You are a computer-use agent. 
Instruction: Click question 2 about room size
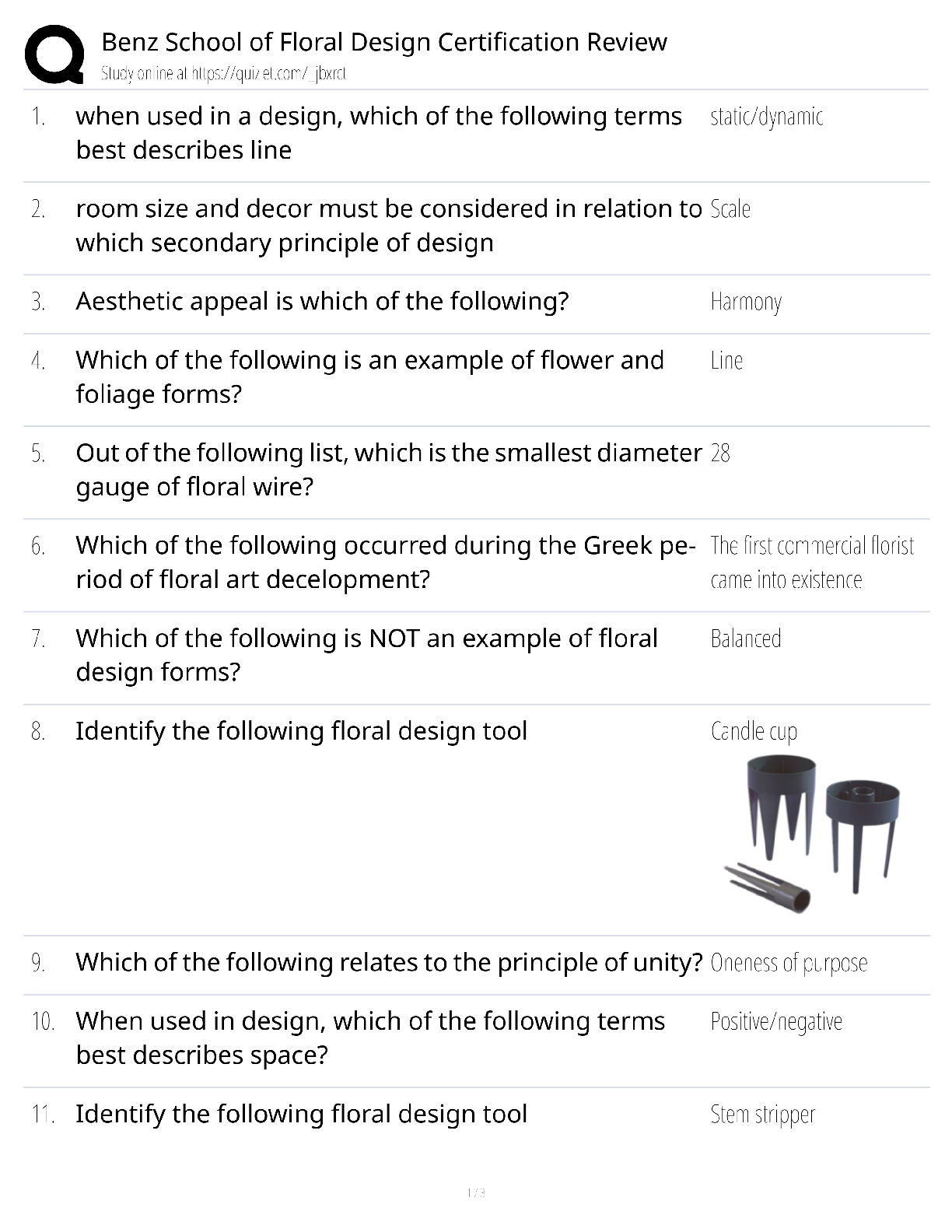click(x=389, y=226)
